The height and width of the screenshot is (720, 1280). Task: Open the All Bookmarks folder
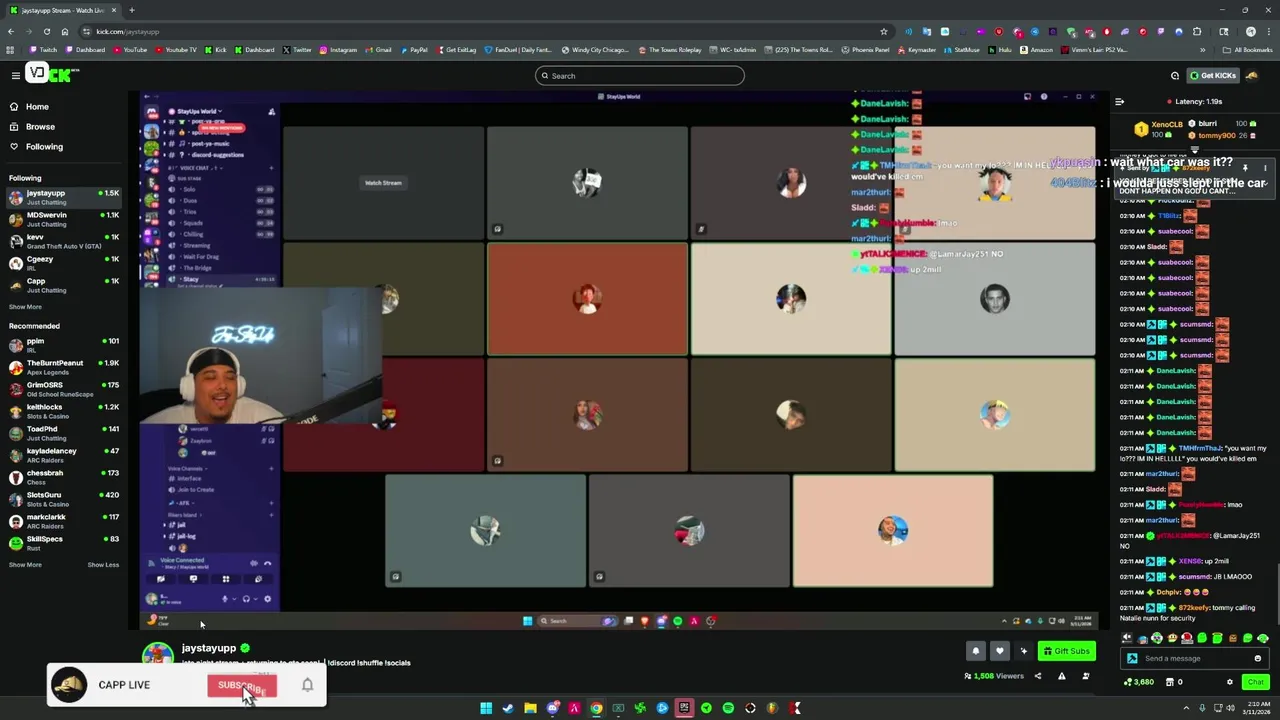(x=1248, y=49)
